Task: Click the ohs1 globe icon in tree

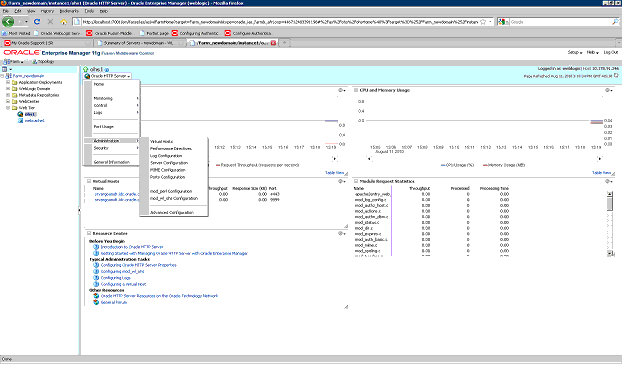Action: 20,114
